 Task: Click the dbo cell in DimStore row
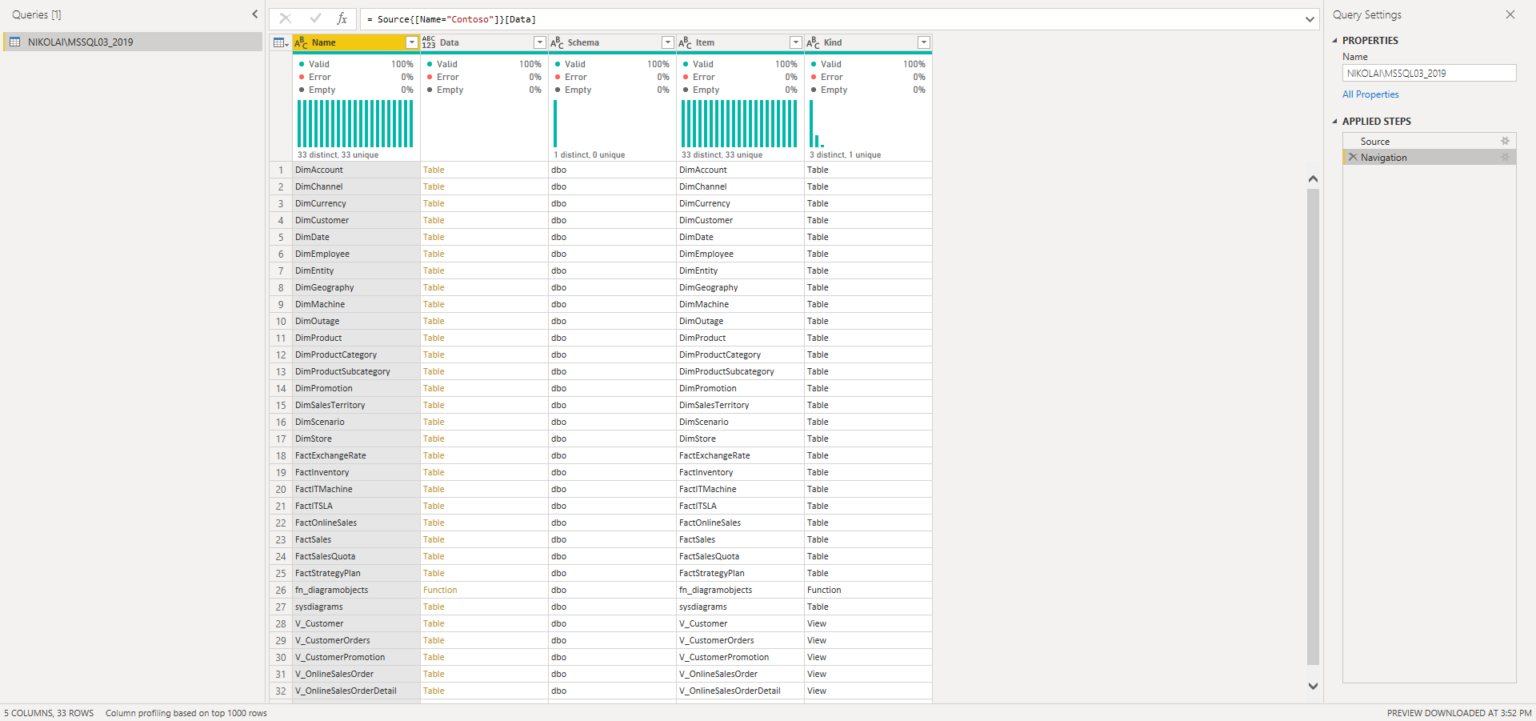tap(612, 438)
